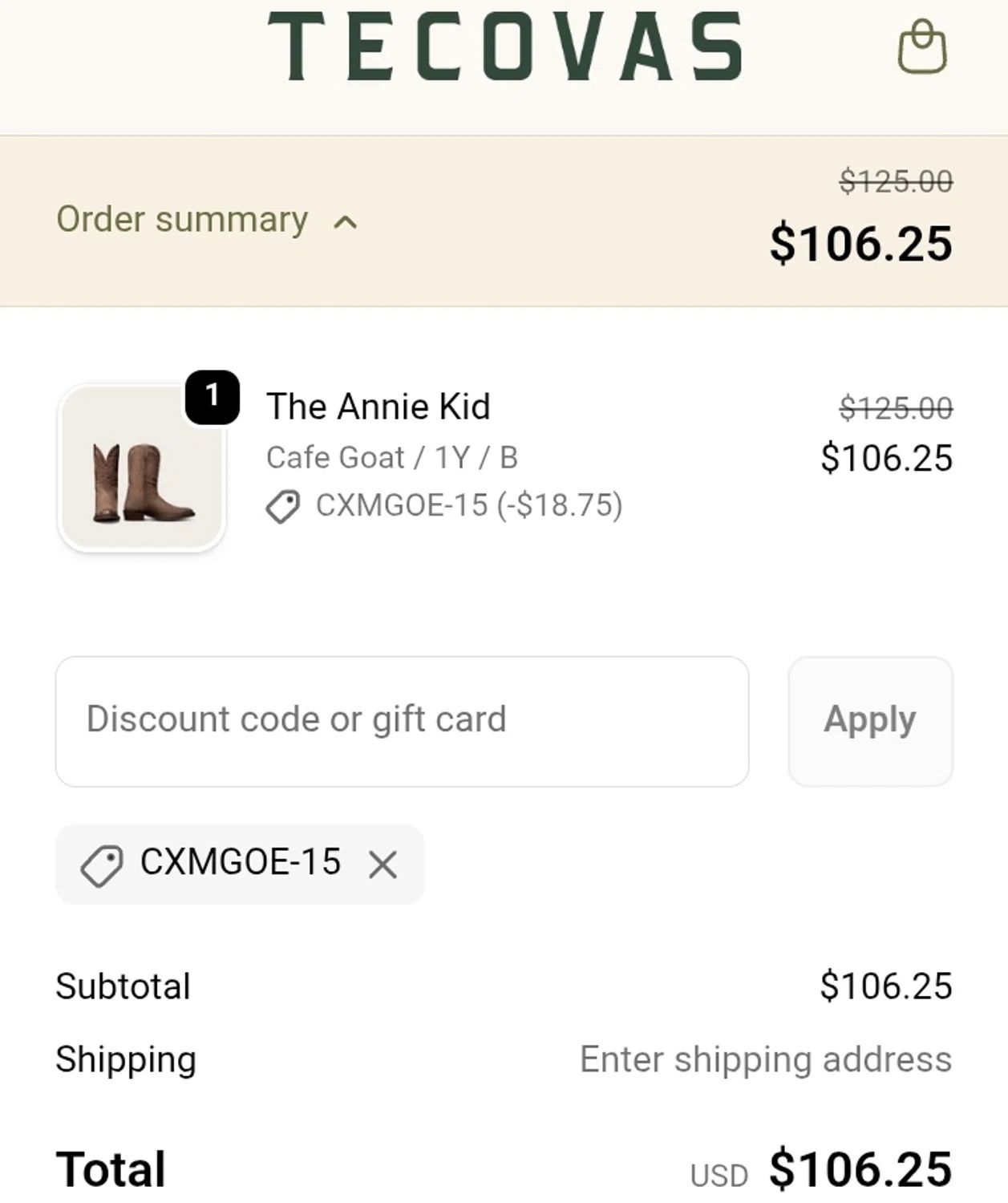The image size is (1008, 1203).
Task: Click the Subtotal amount $106.25
Action: click(885, 986)
